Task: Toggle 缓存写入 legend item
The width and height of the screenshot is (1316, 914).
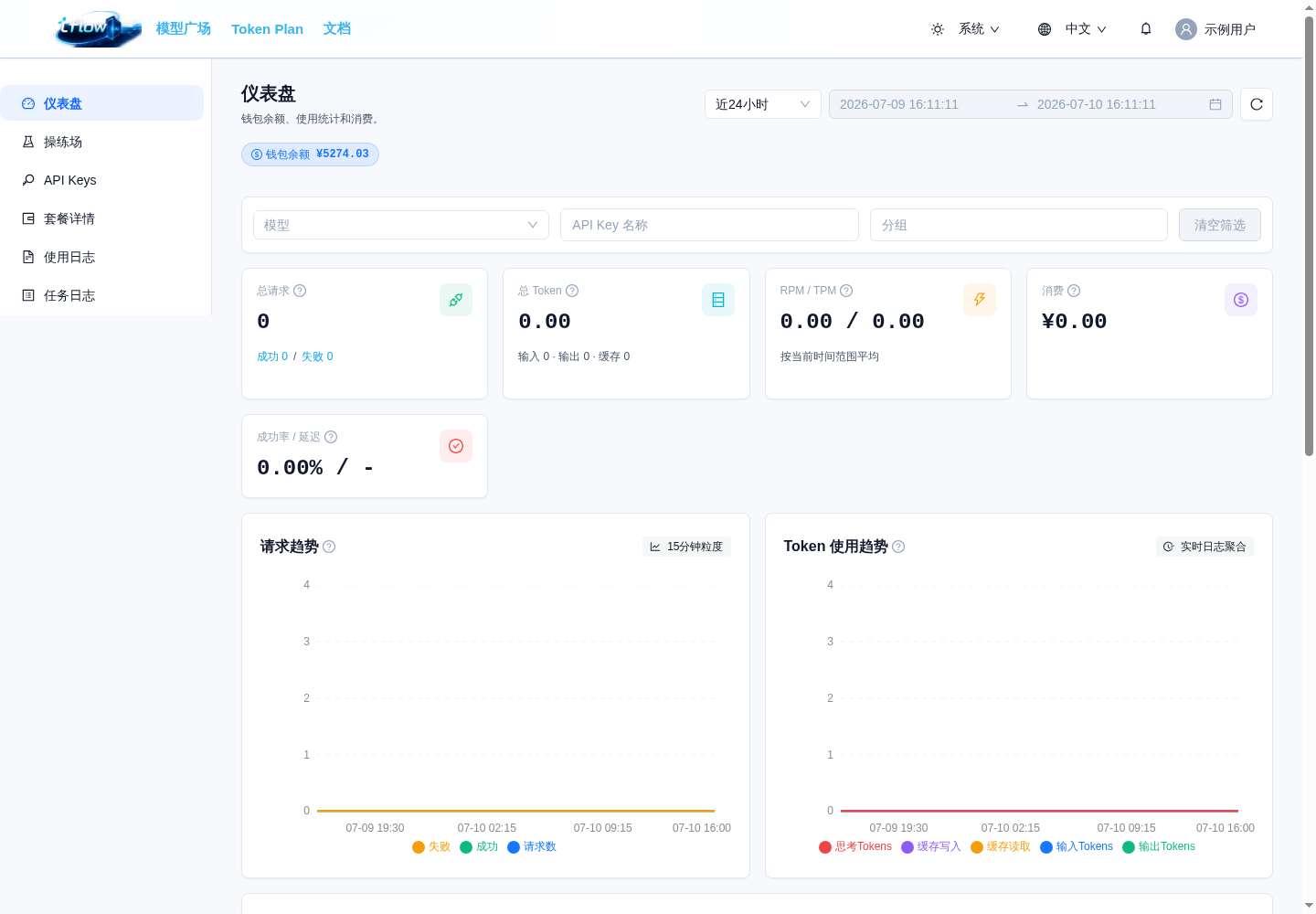Action: coord(931,847)
